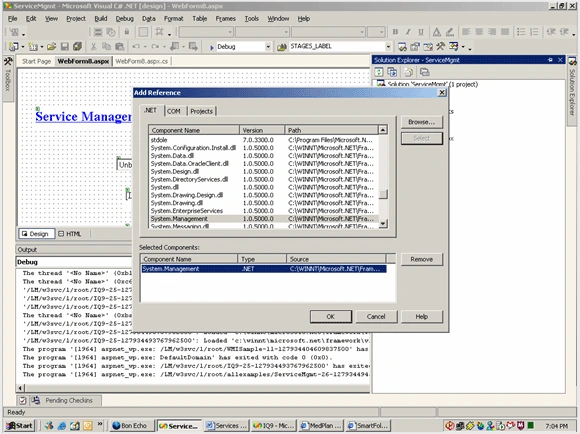Click the Align Left icon
580x434 pixels.
point(466,32)
